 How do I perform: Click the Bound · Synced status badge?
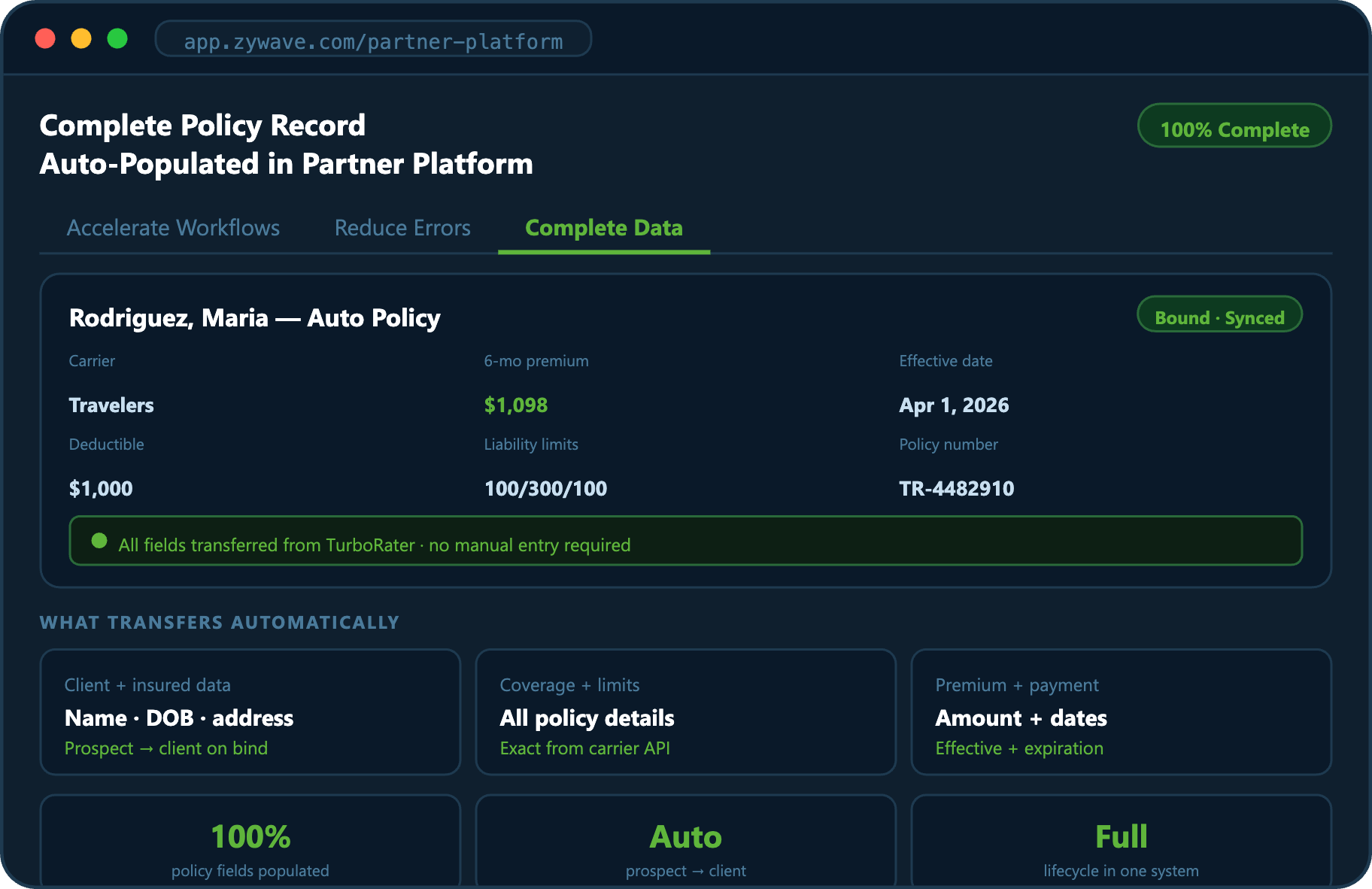1219,315
